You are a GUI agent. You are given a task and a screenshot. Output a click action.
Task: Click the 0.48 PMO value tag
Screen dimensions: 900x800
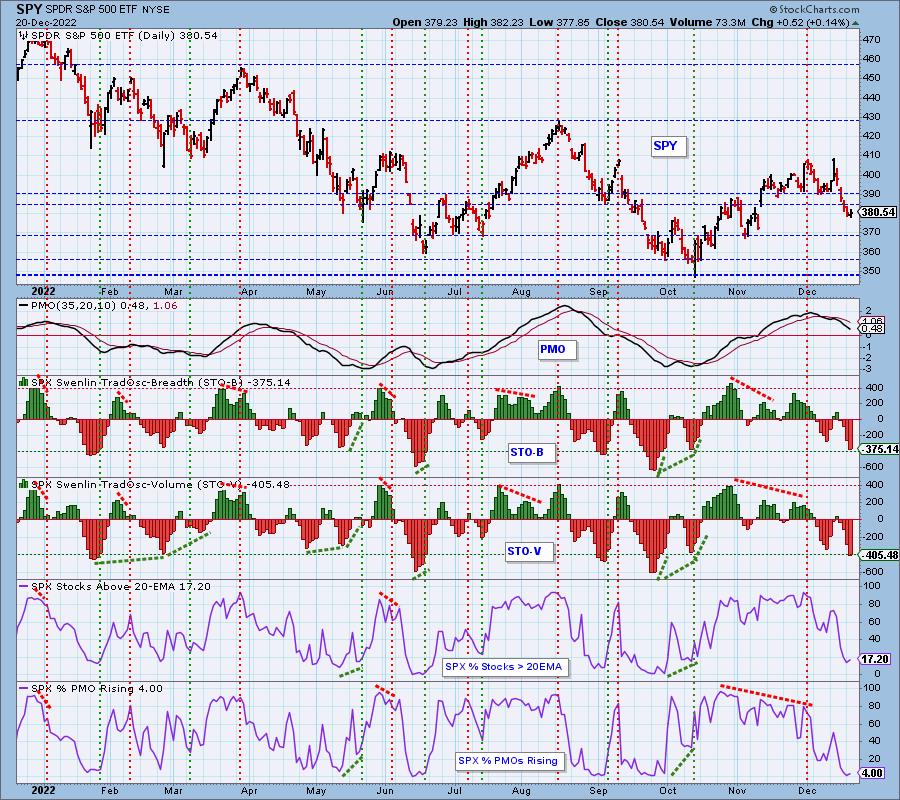tap(872, 329)
